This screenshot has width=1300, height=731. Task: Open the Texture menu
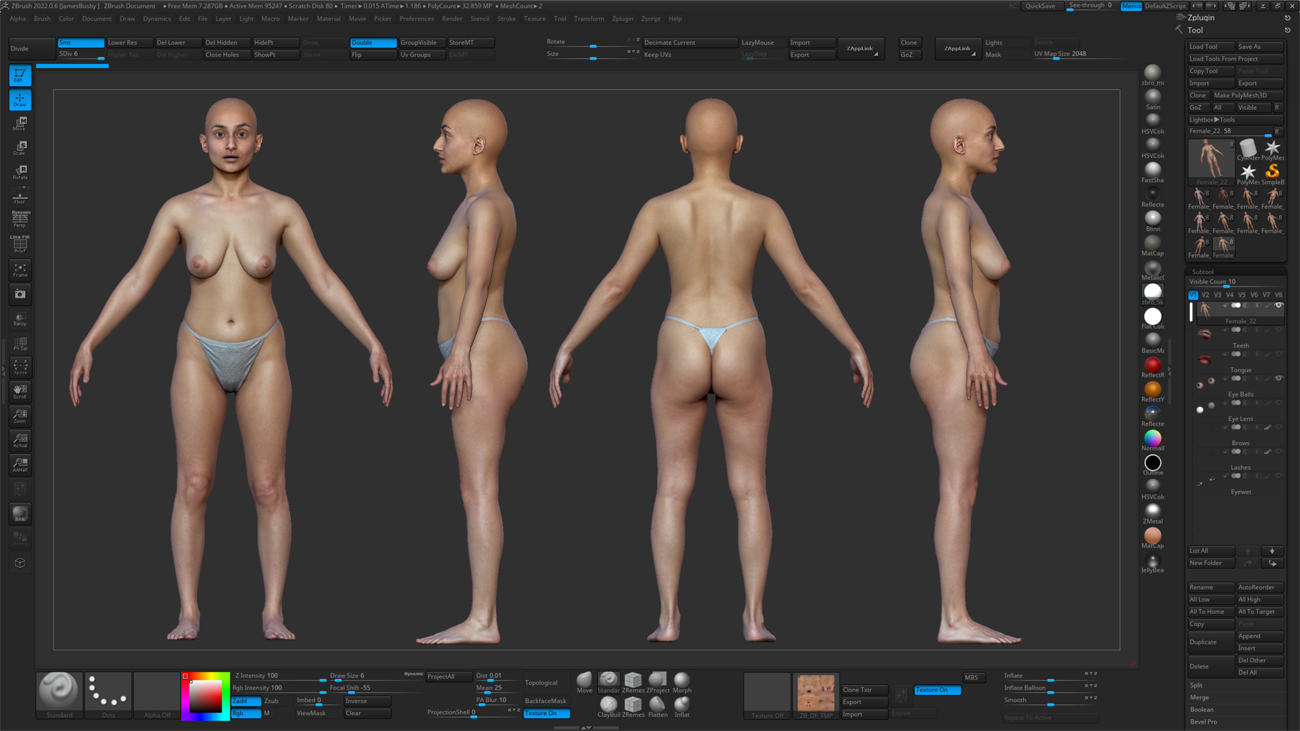tap(535, 19)
